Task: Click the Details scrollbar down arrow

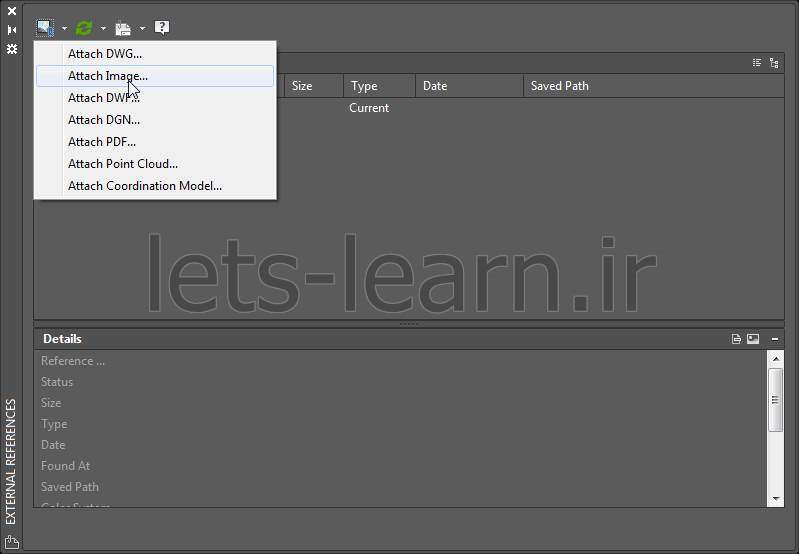Action: click(x=776, y=498)
